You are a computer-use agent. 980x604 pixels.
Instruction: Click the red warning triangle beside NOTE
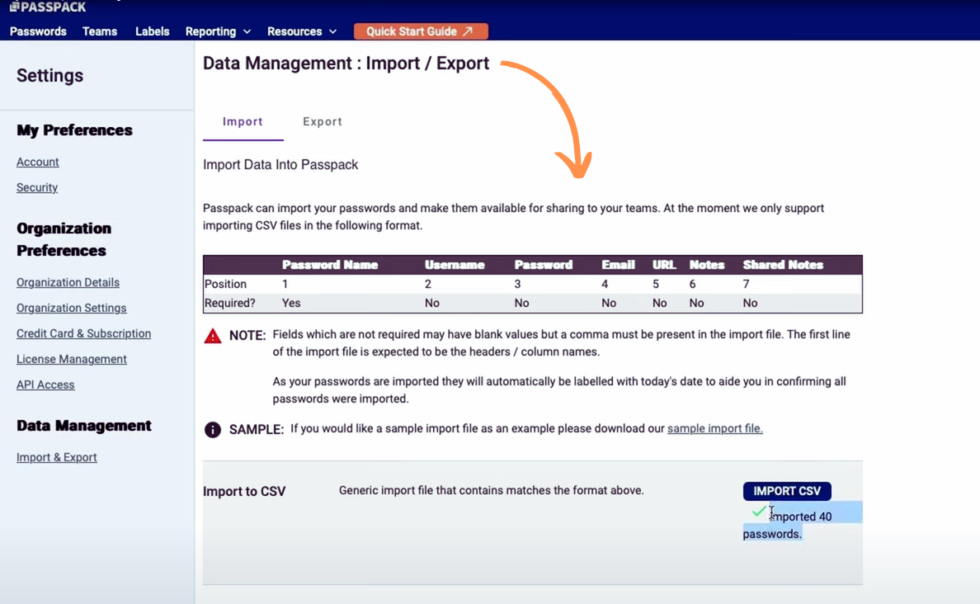click(x=213, y=336)
